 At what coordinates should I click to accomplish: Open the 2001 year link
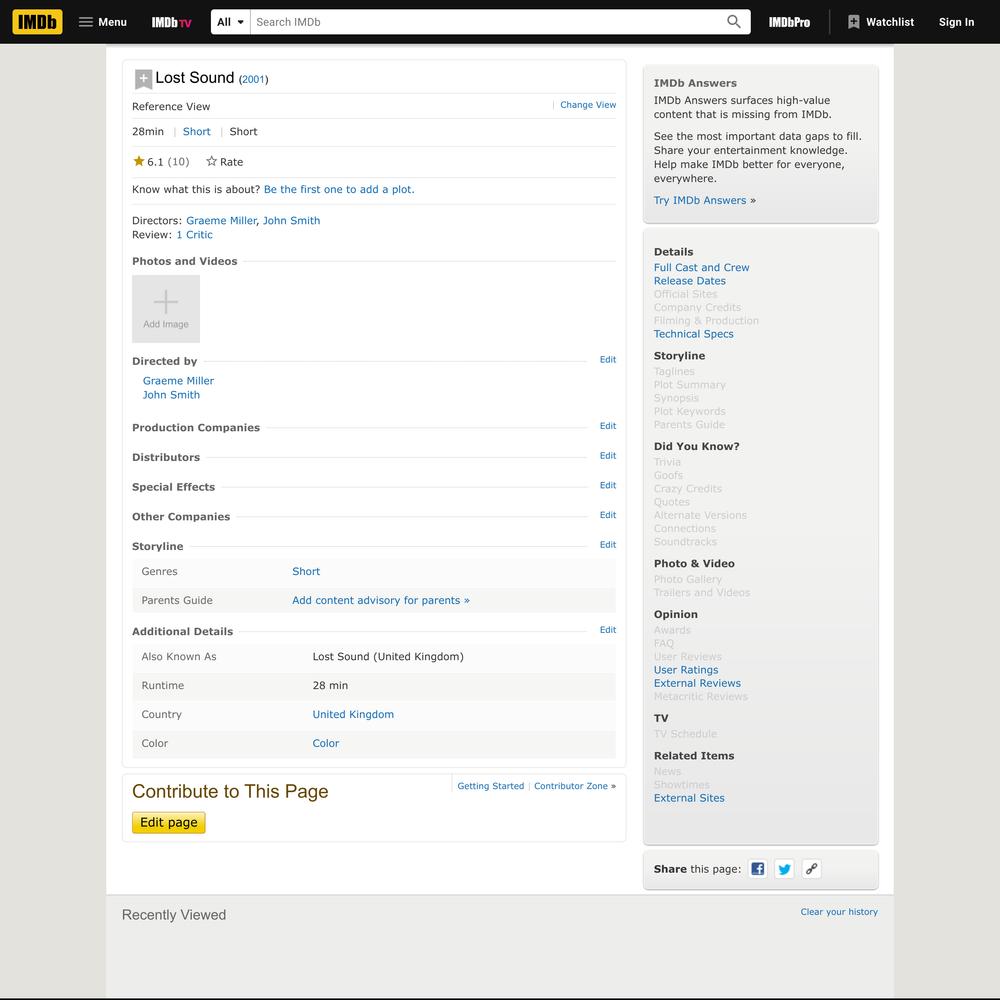point(253,79)
